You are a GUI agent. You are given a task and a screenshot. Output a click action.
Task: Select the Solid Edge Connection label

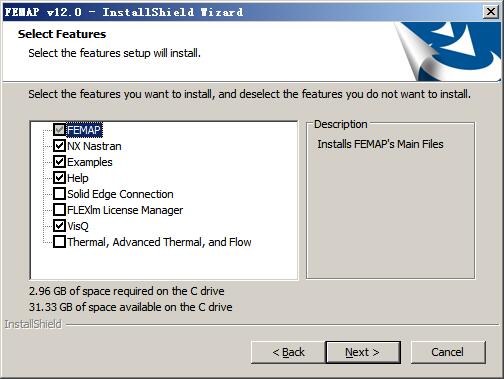pos(120,194)
